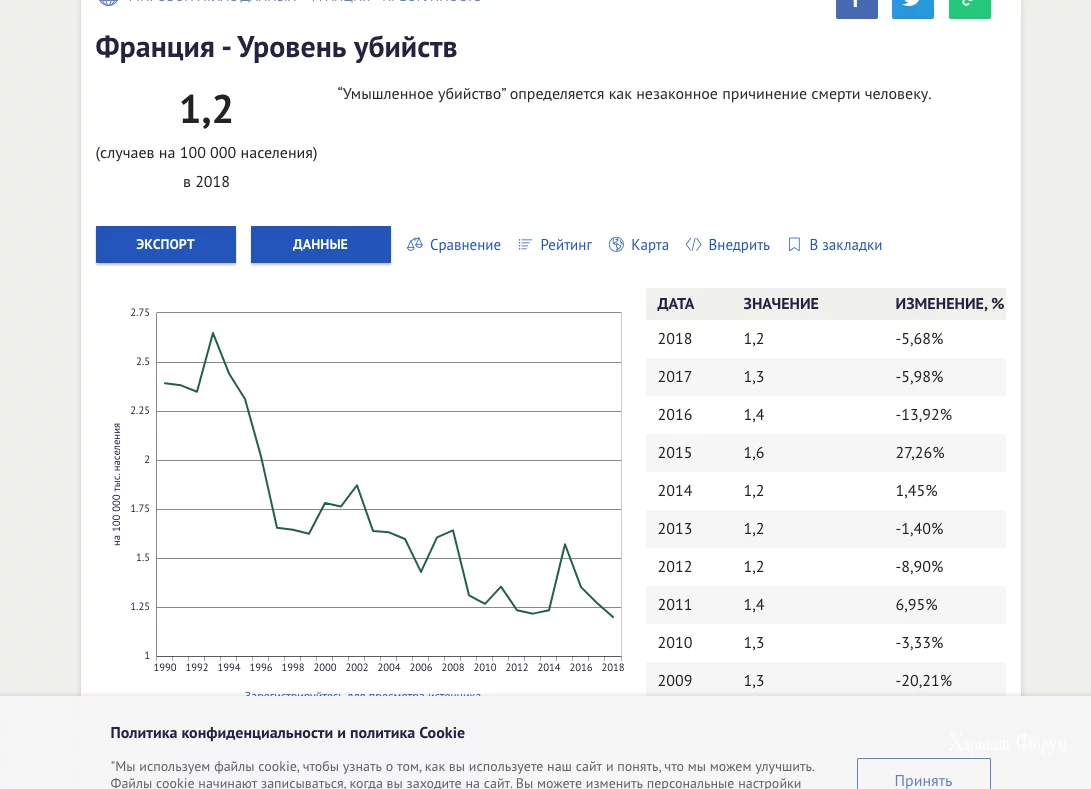Share page via Twitter bird button

click(913, 7)
